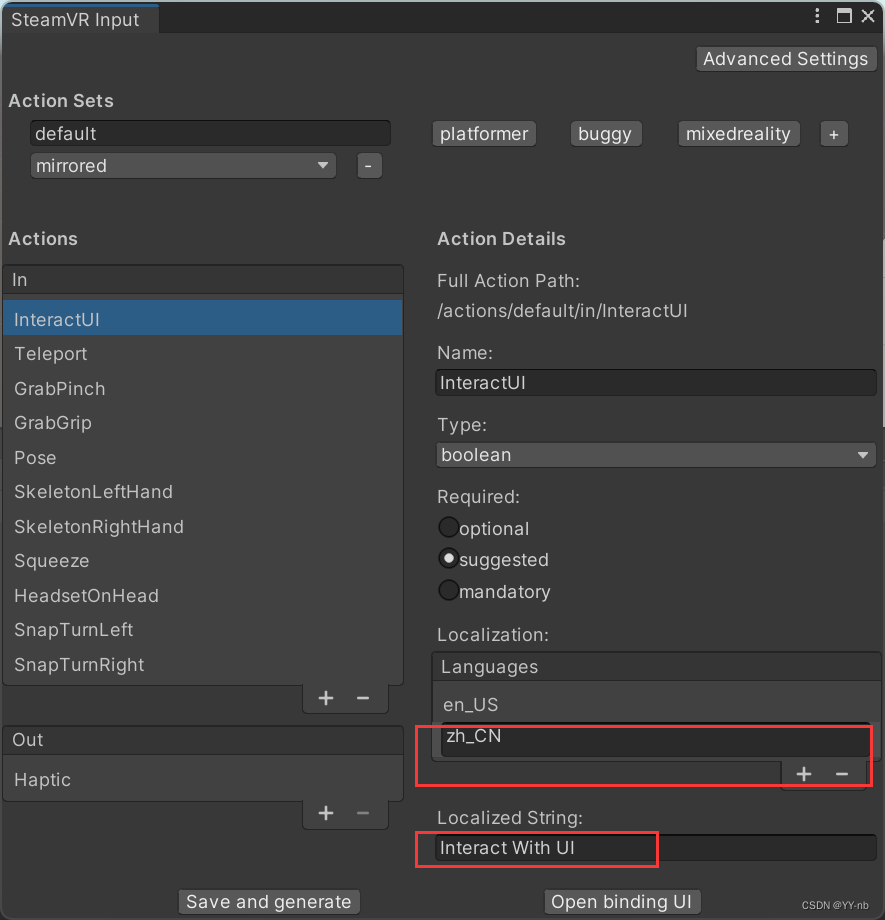The image size is (885, 920).
Task: Edit the default action set name field
Action: (x=210, y=134)
